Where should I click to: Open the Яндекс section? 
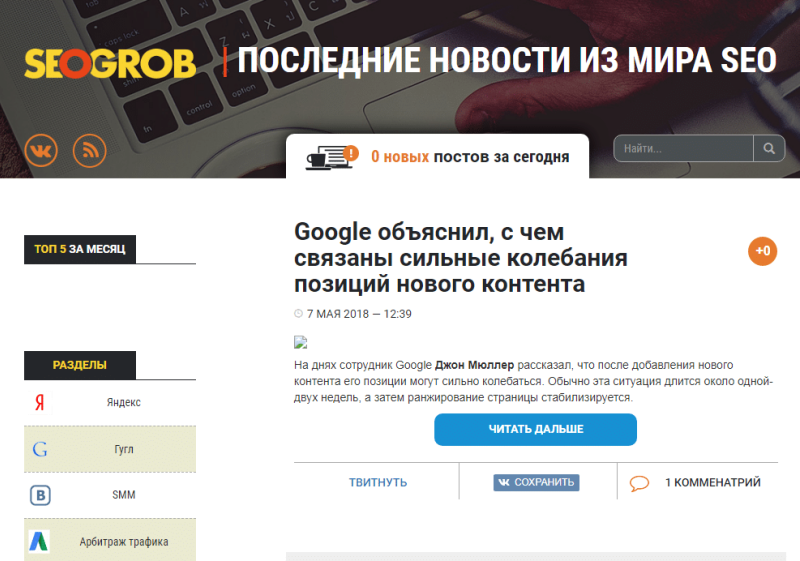110,402
